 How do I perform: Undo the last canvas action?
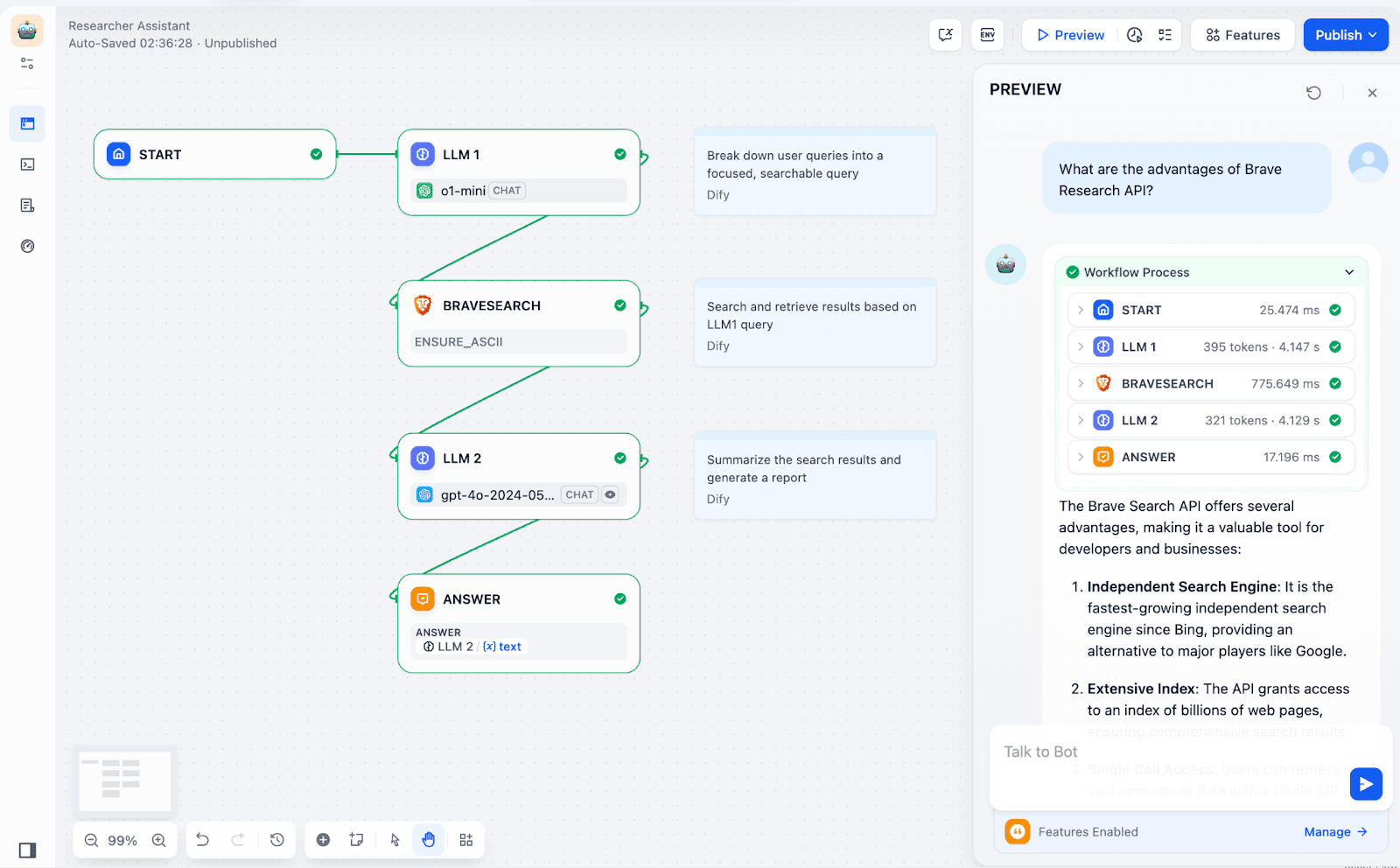(202, 840)
